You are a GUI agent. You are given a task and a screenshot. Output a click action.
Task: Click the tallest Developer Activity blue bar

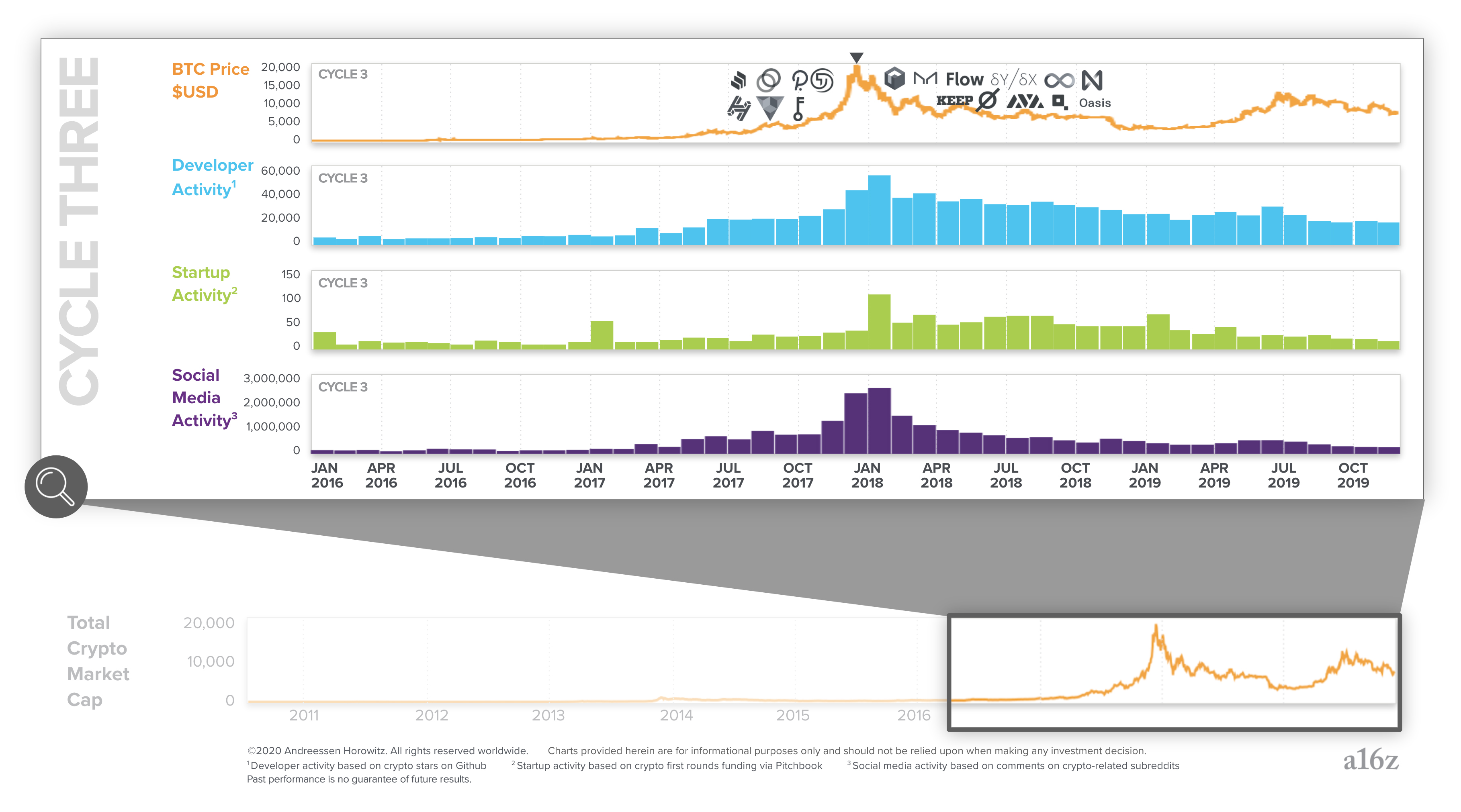(x=879, y=210)
